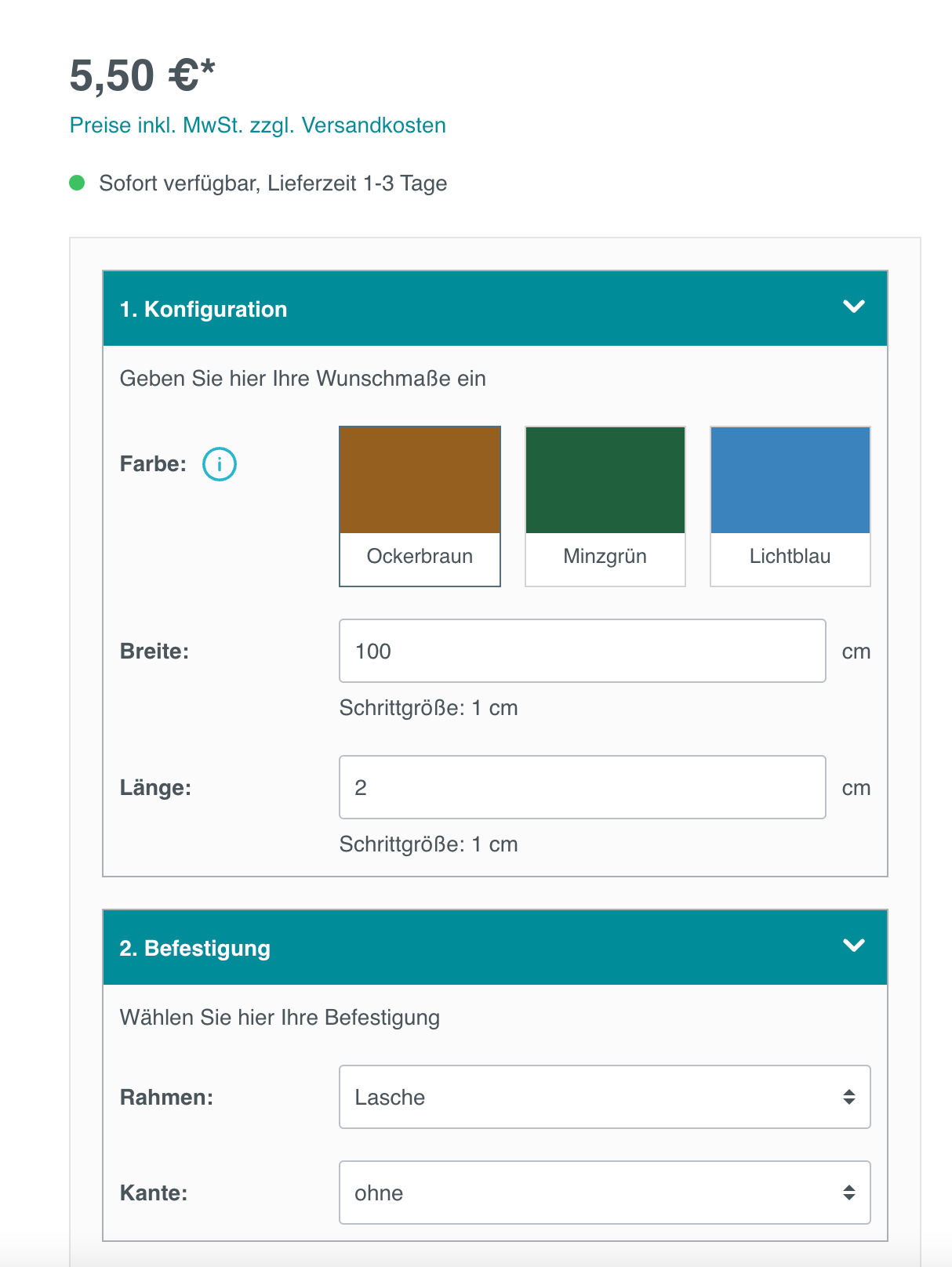The width and height of the screenshot is (952, 1267).
Task: Click the Rahmen select arrows icon
Action: click(848, 1097)
